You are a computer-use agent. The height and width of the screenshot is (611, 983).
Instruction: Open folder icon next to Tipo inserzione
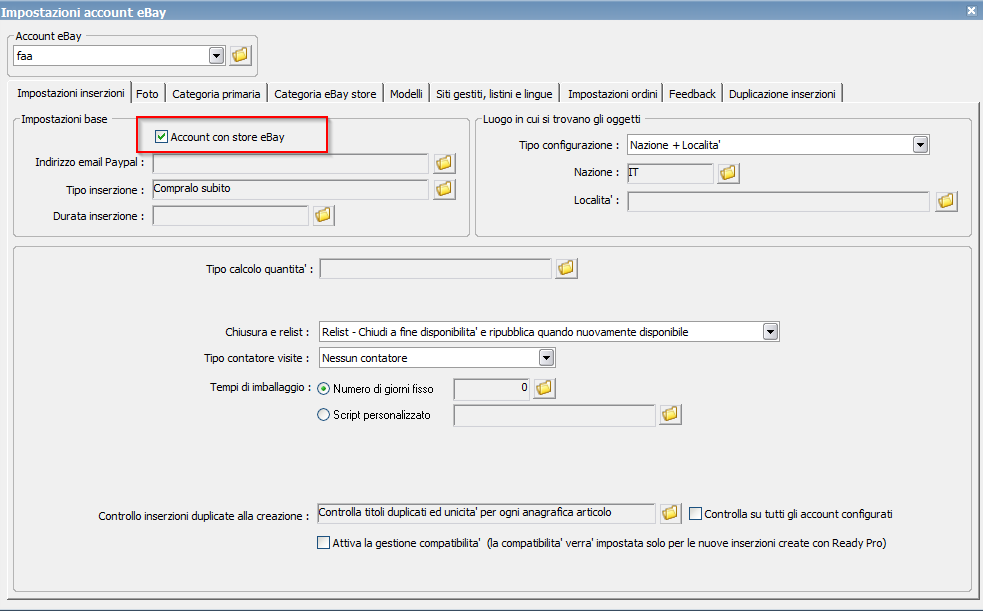tap(444, 189)
